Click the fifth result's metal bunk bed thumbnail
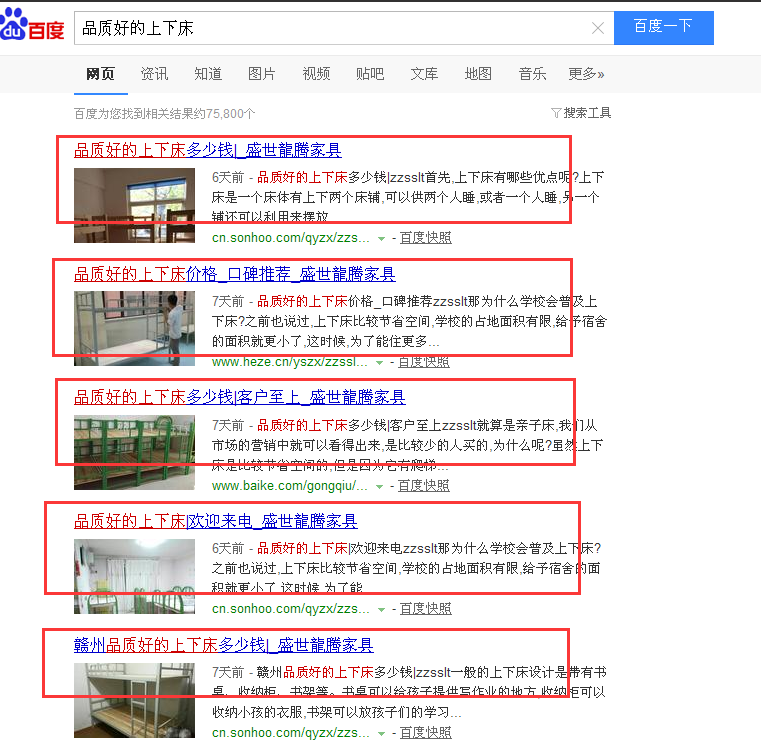761x743 pixels. click(x=134, y=700)
